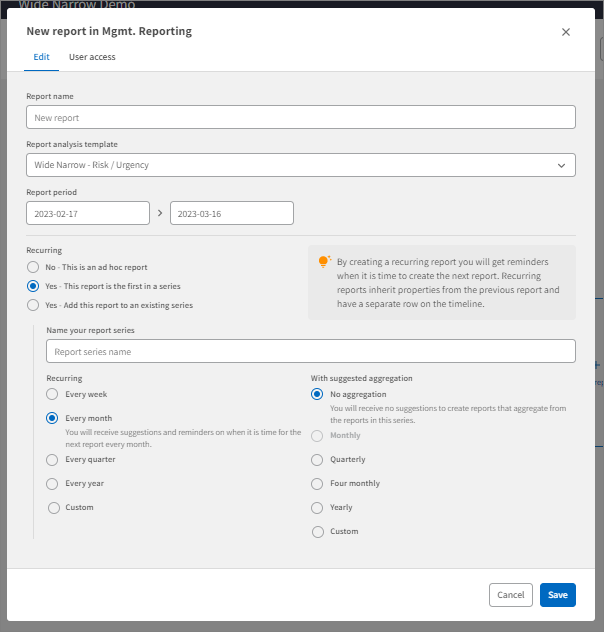Click the lightbulb hint icon
The image size is (604, 632).
click(324, 261)
